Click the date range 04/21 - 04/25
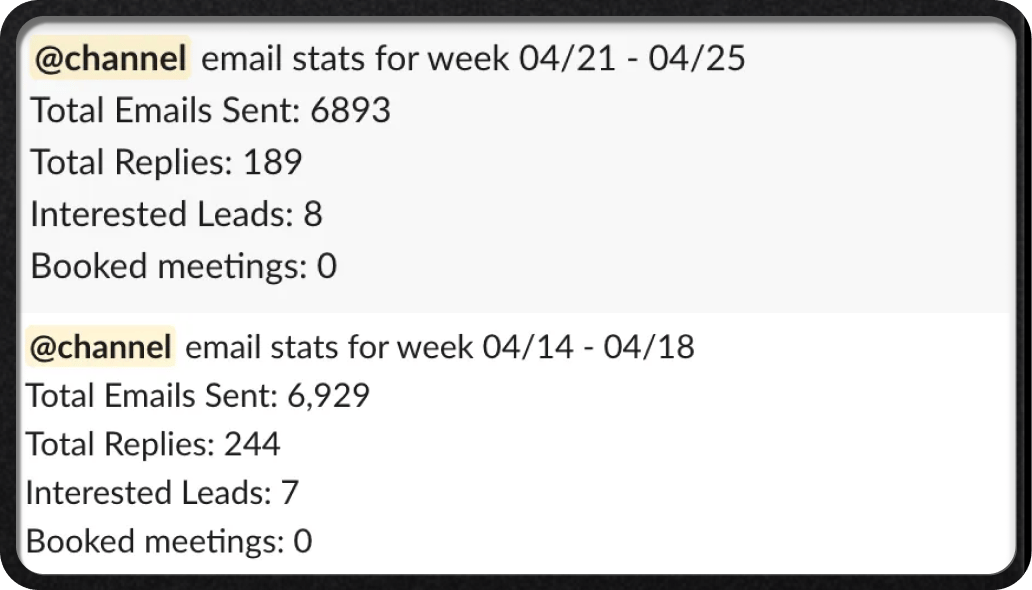1032x590 pixels. pyautogui.click(x=632, y=58)
